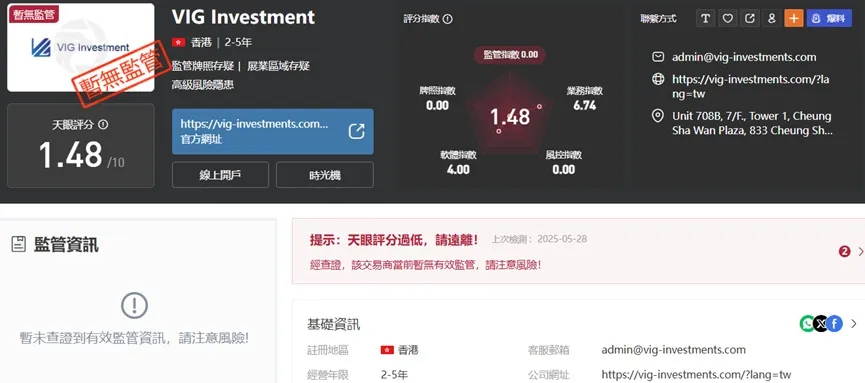Click the 牌照指數 0.00 value
Screen dimensions: 865x383
point(437,105)
